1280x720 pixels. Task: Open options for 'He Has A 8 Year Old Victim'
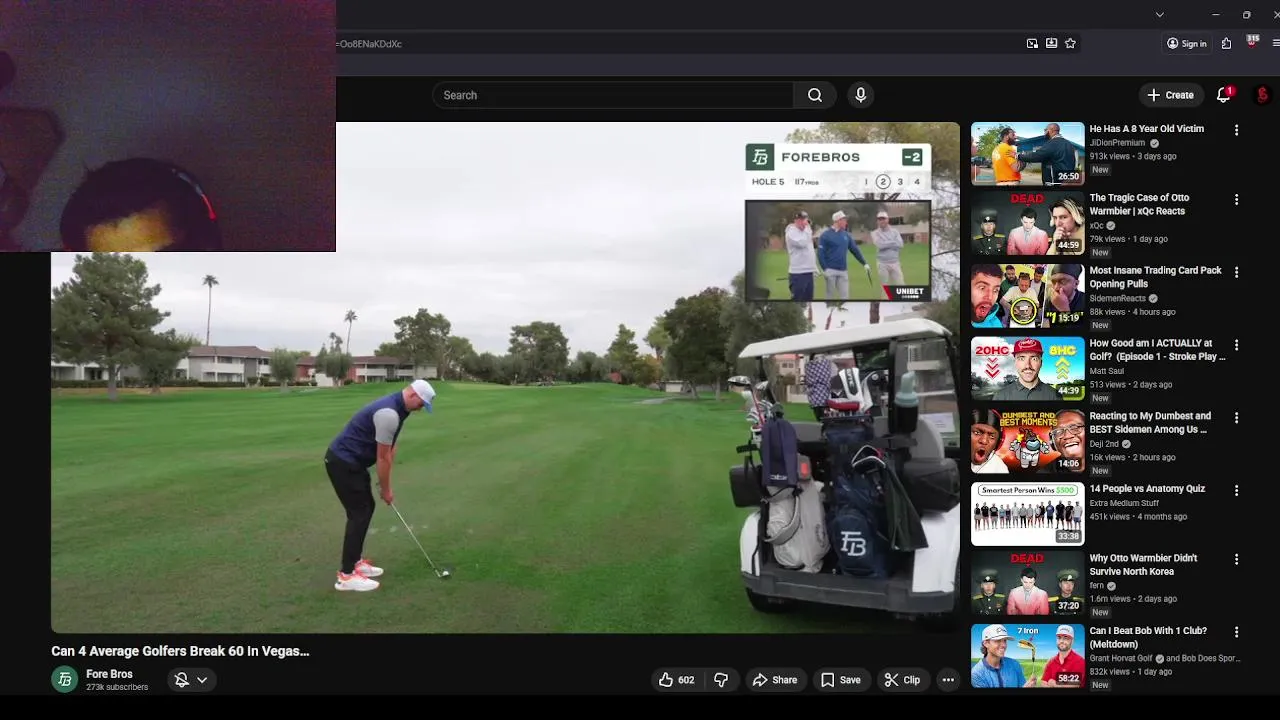1236,130
